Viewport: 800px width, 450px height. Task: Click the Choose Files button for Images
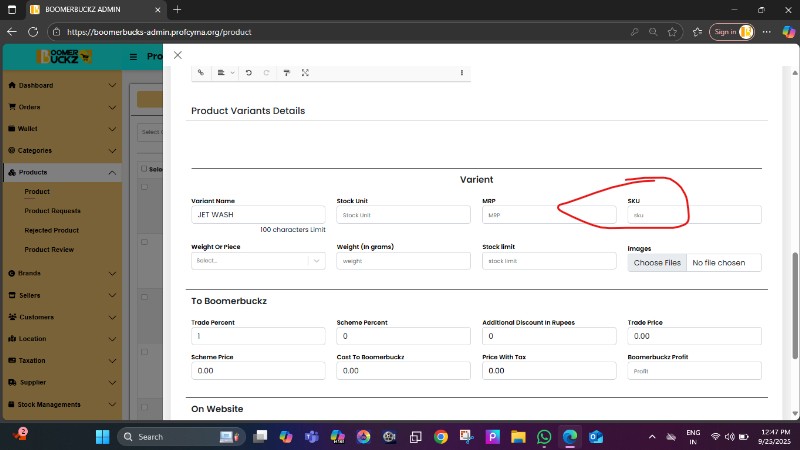pos(657,262)
